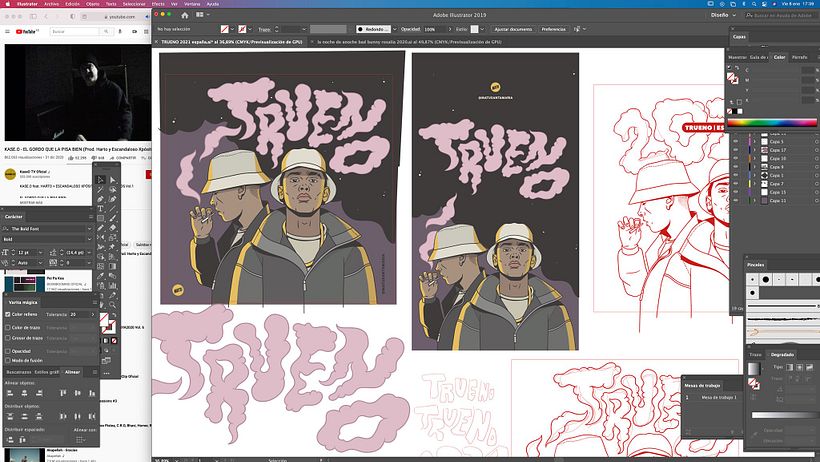Image resolution: width=820 pixels, height=462 pixels.
Task: Open the Ventana menu
Action: tap(192, 4)
